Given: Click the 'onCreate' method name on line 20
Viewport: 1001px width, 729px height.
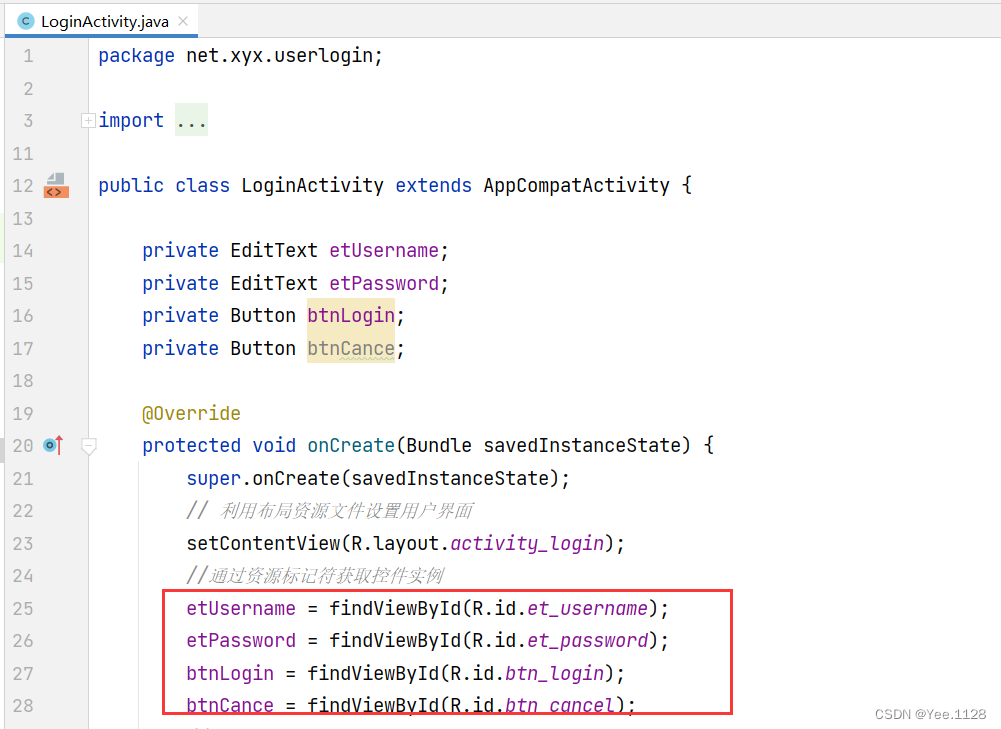Looking at the screenshot, I should [x=351, y=445].
